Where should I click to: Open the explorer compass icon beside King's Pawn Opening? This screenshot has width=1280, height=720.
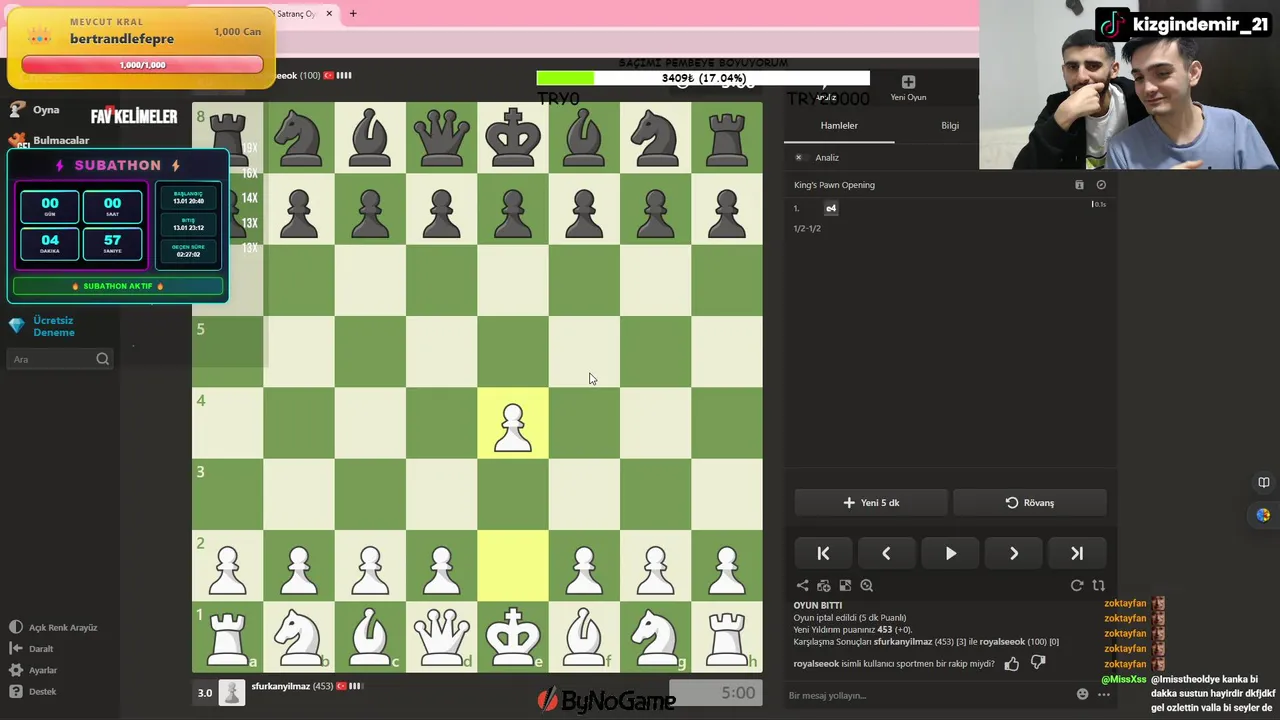click(1101, 185)
